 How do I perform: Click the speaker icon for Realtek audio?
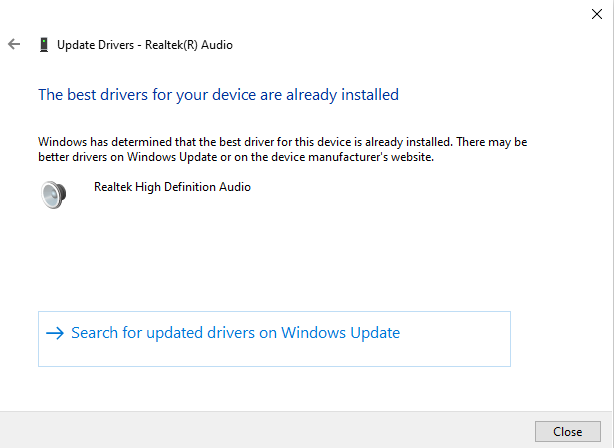pos(54,195)
